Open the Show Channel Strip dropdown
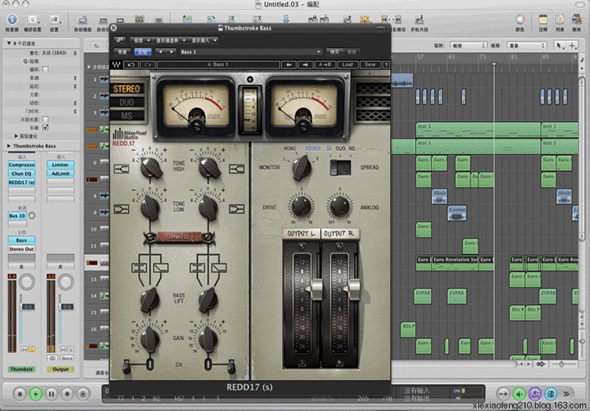This screenshot has height=411, width=590. 171,40
